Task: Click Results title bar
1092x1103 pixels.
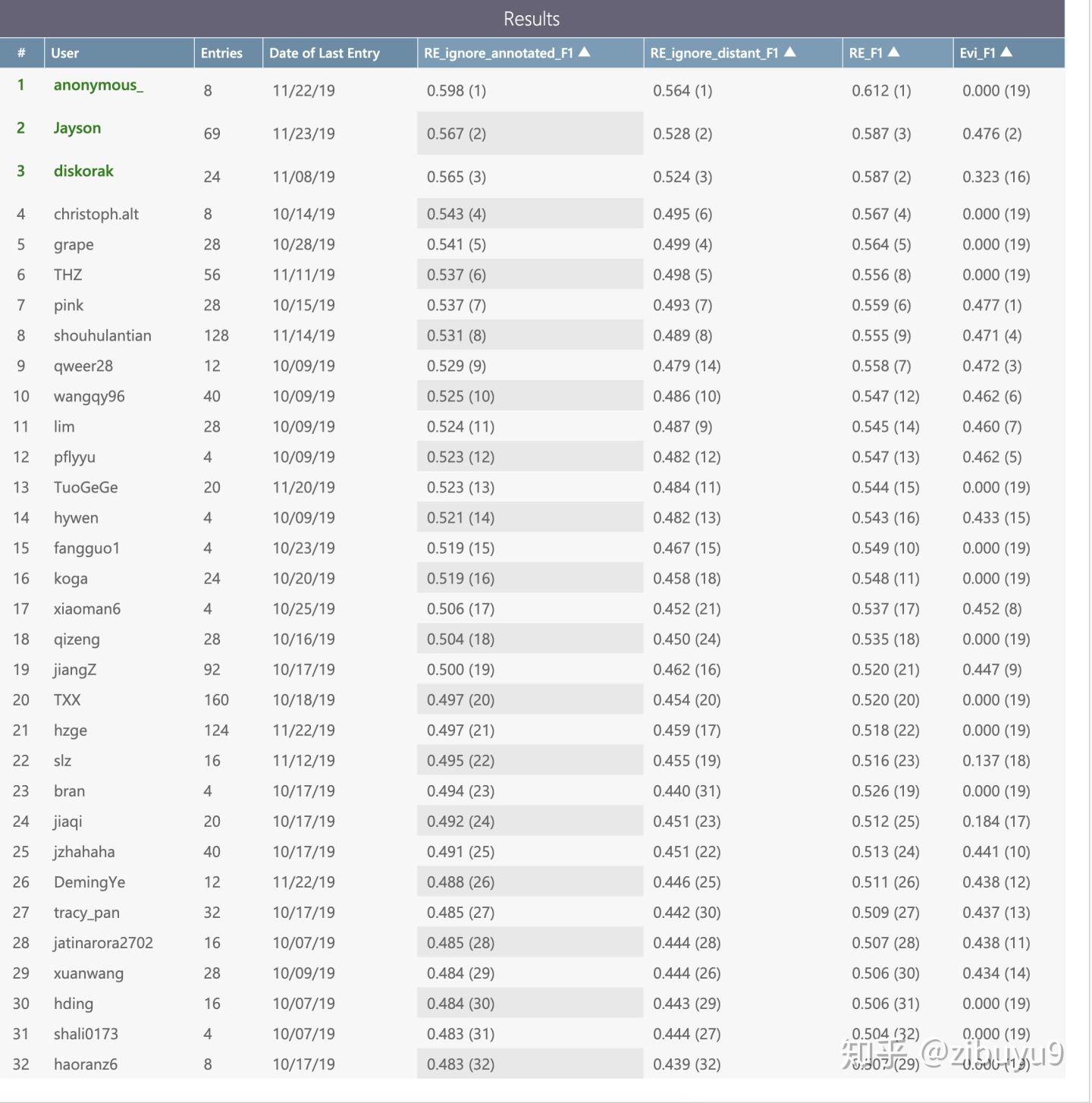Action: (x=532, y=18)
